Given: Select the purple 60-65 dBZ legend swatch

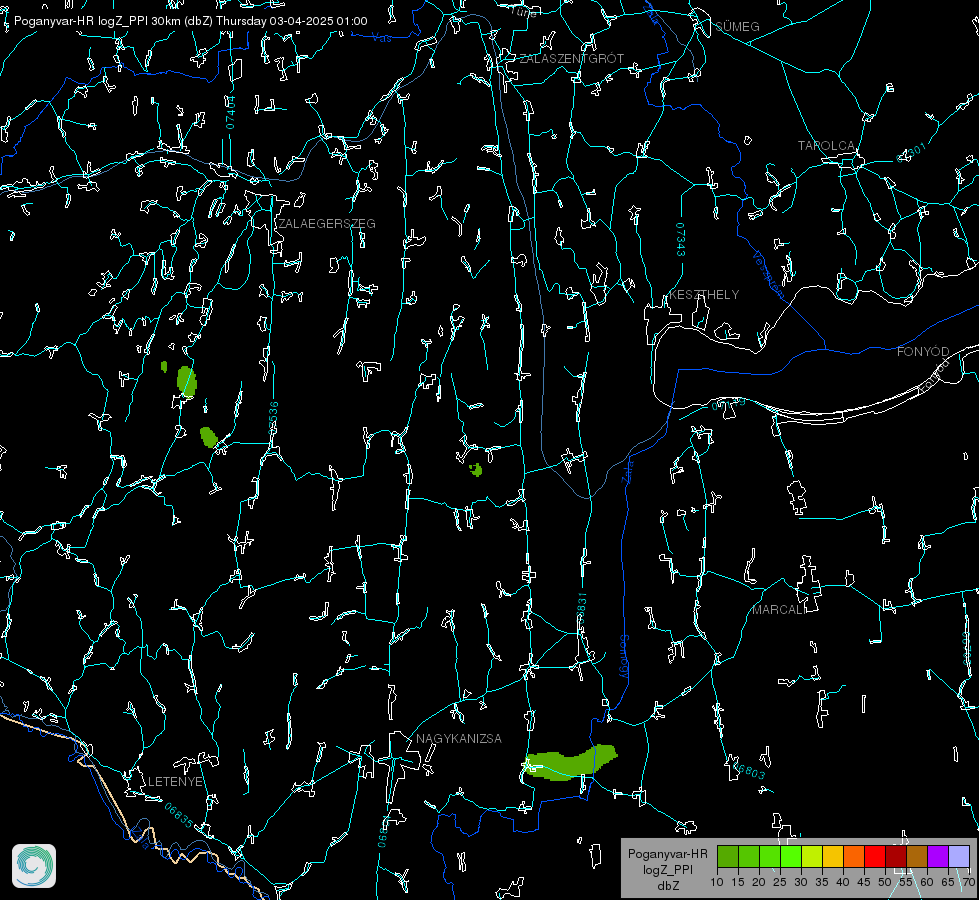Looking at the screenshot, I should [938, 856].
